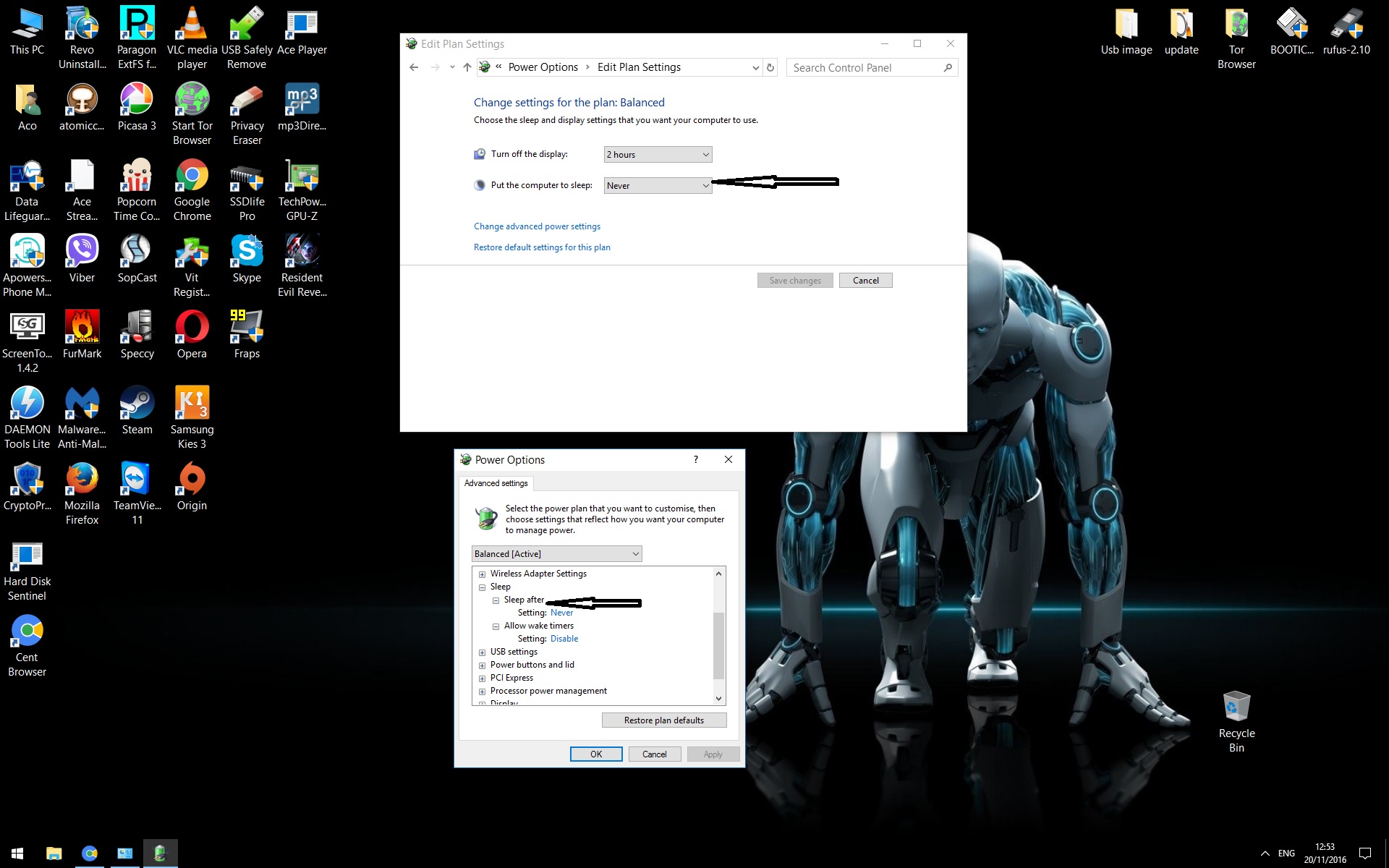Open File Explorer from the taskbar
The height and width of the screenshot is (868, 1389).
coord(54,854)
